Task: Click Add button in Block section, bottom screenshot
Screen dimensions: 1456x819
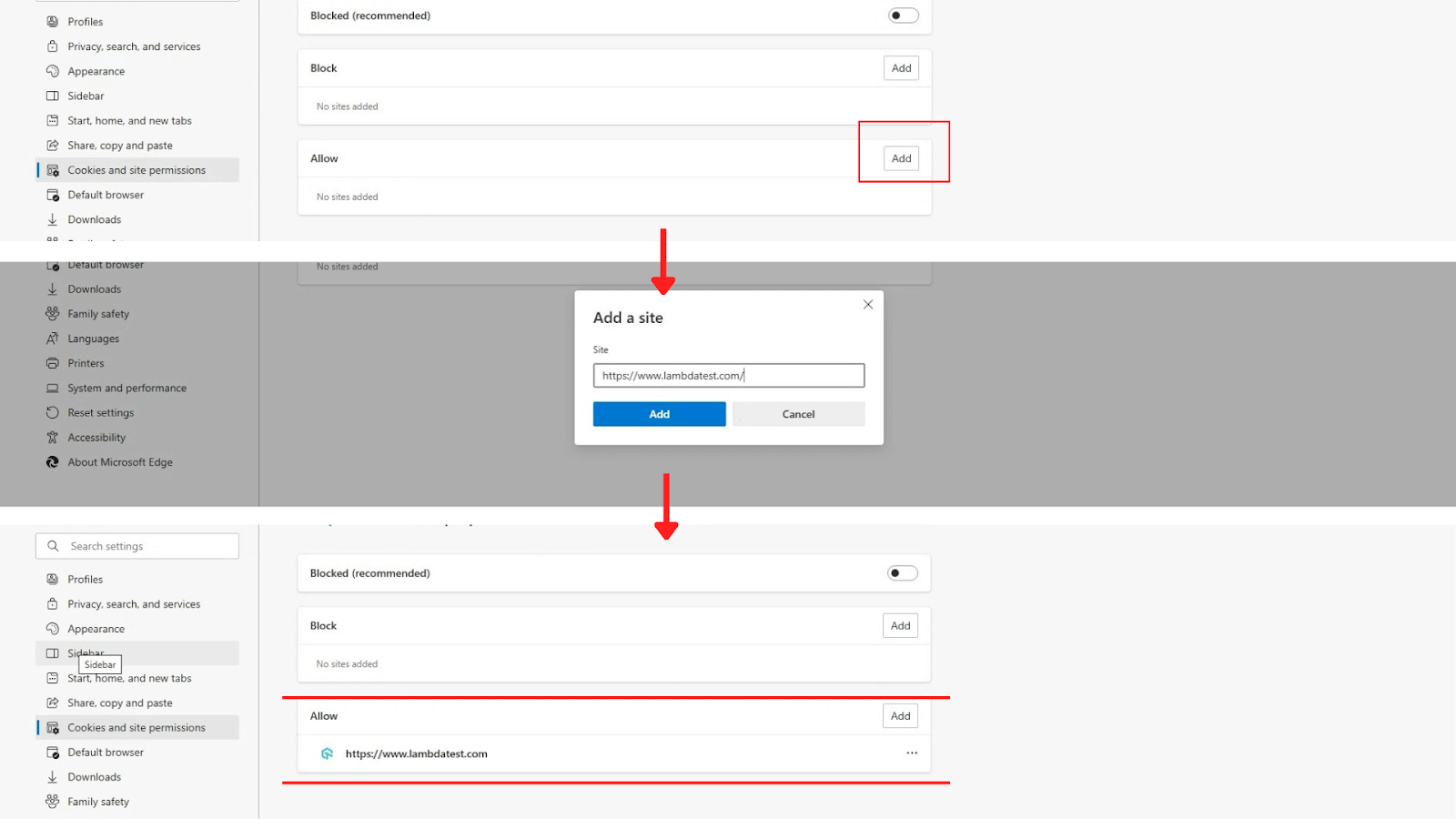Action: point(900,626)
